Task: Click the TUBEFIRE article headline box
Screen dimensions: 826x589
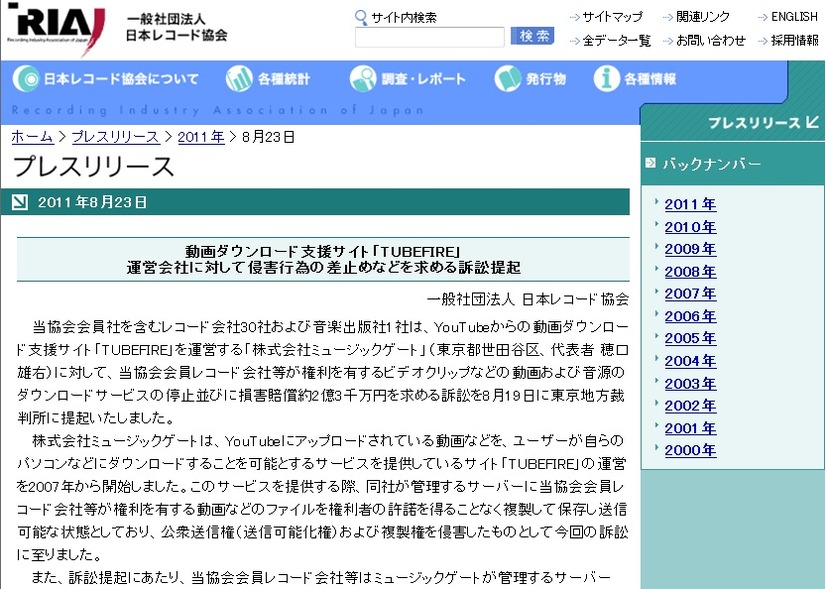Action: (323, 259)
